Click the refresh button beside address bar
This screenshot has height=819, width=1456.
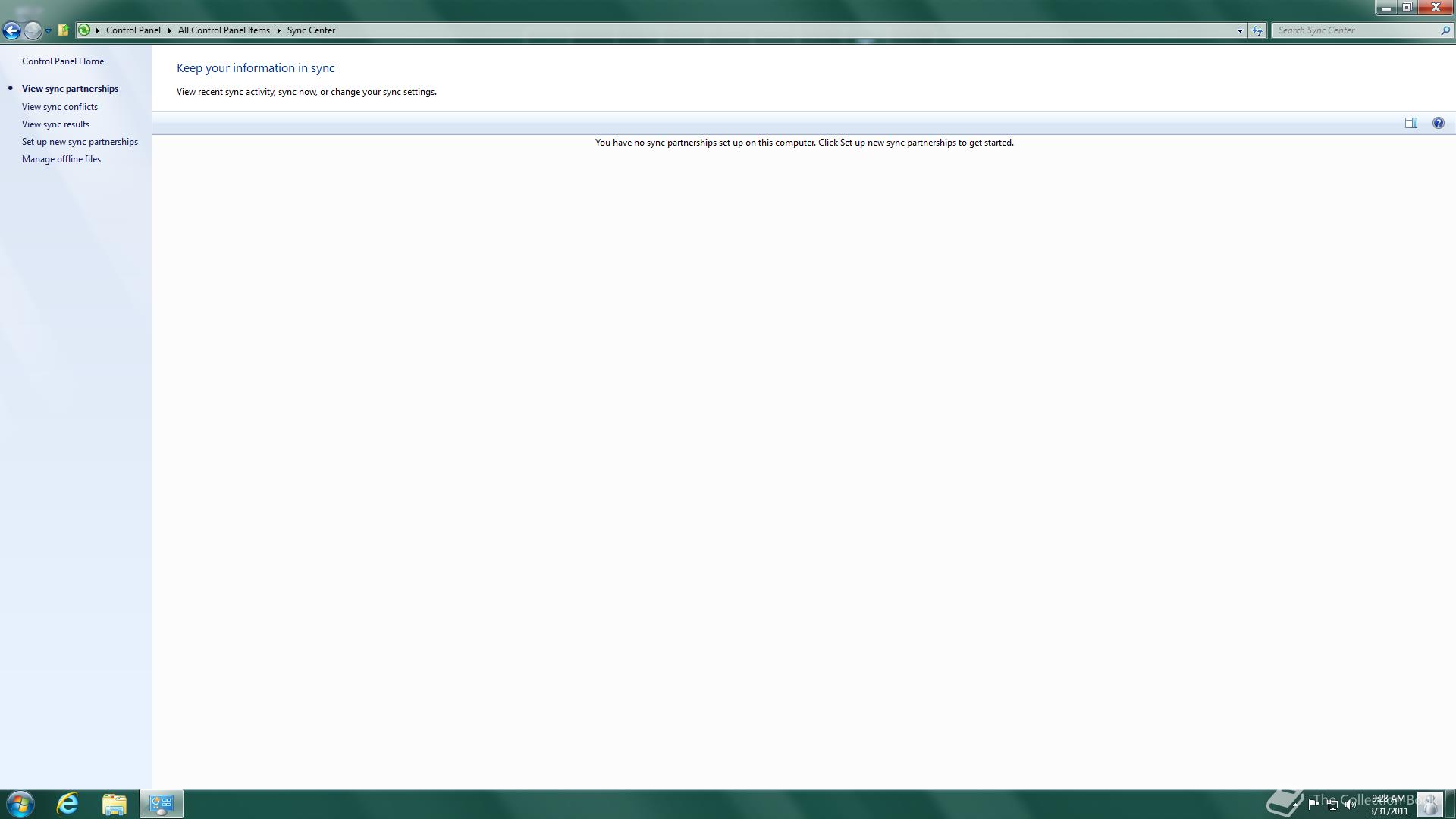tap(1257, 30)
